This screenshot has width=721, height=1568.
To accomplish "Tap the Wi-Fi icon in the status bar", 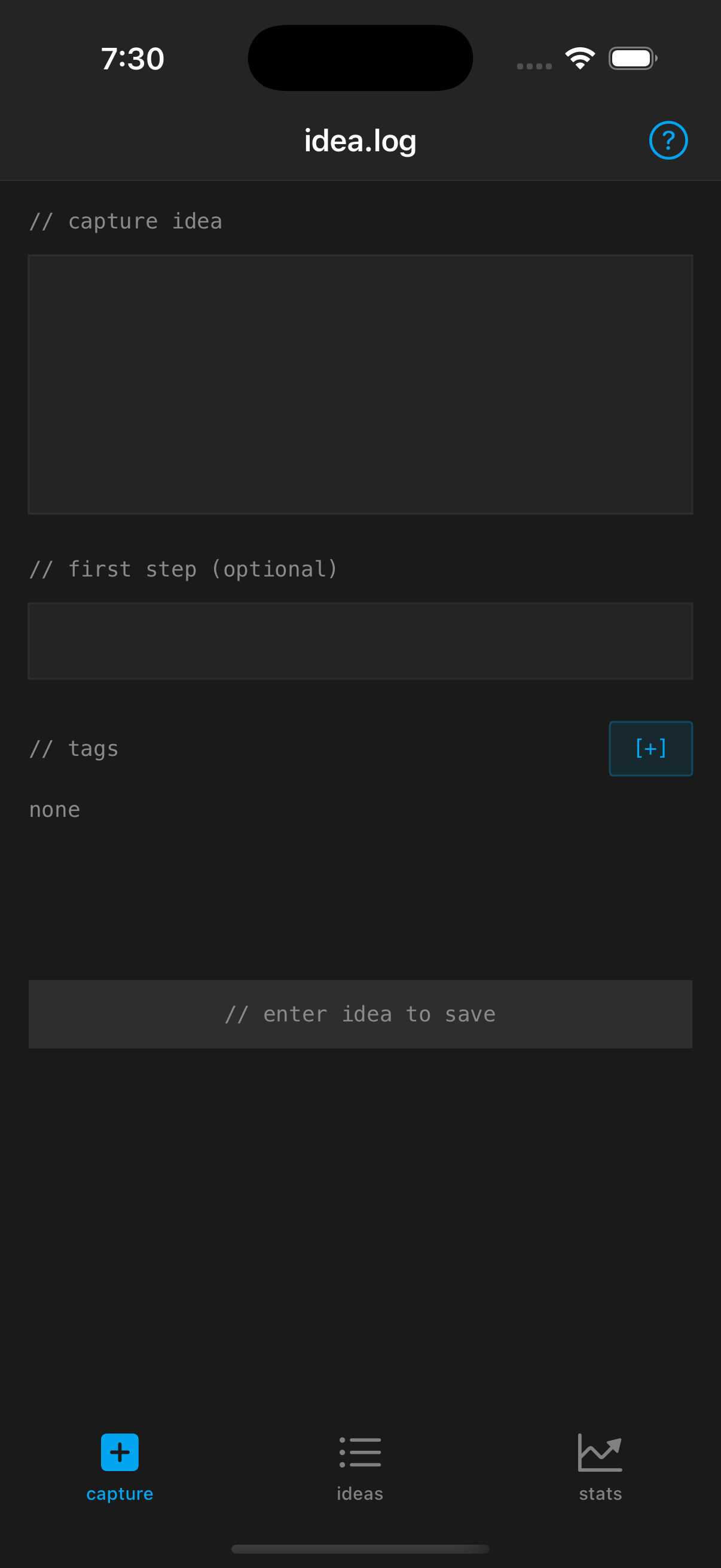I will coord(580,57).
